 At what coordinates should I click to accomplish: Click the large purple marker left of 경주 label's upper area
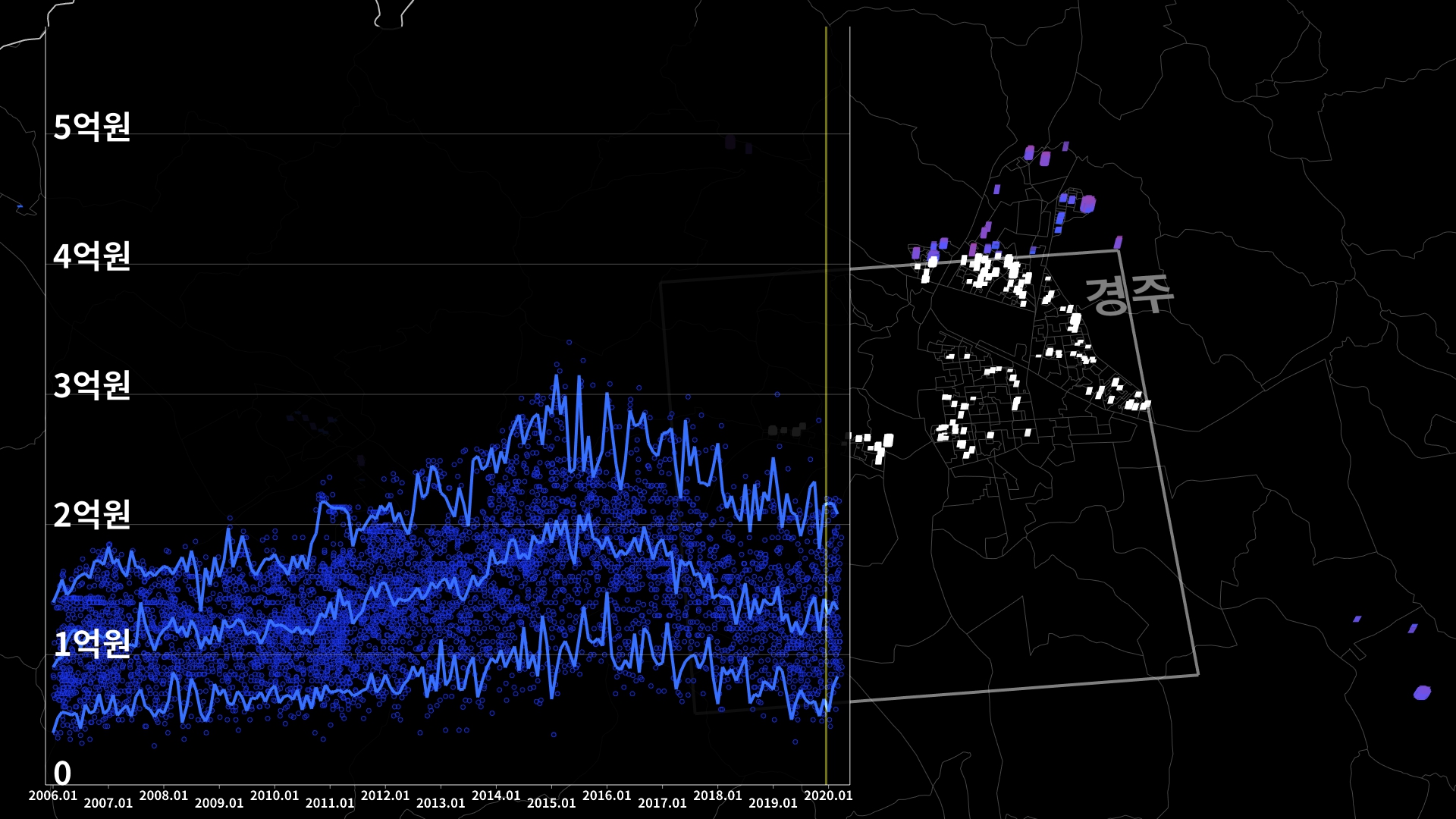pos(1087,204)
